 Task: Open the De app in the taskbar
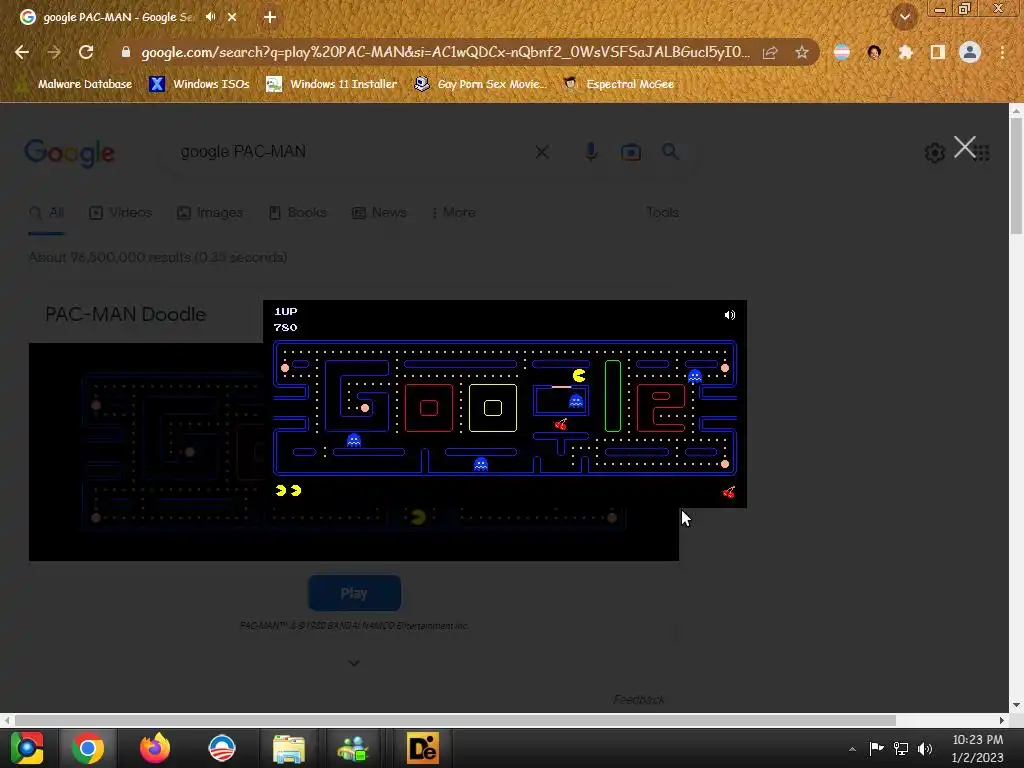tap(422, 748)
